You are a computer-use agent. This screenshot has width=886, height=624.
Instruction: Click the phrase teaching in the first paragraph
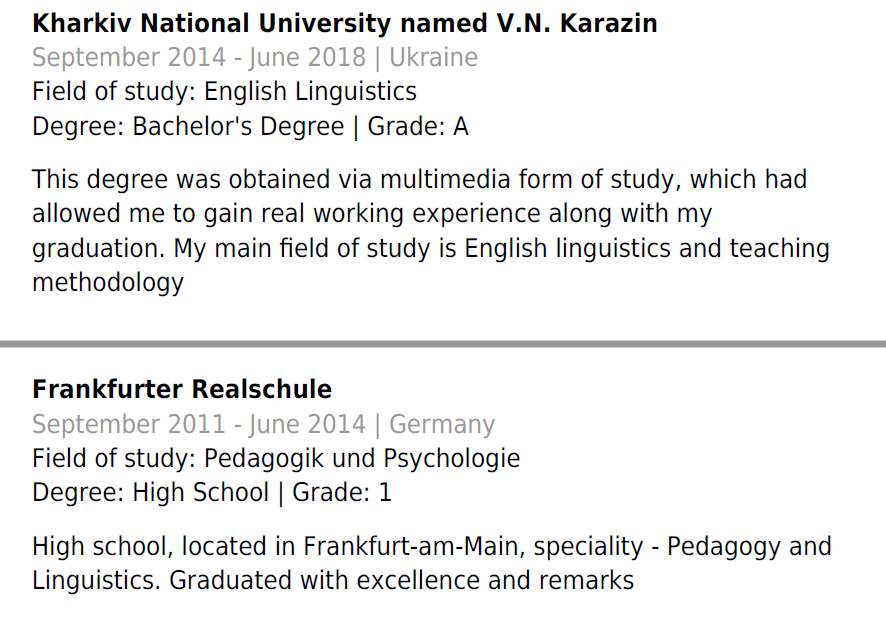pos(780,249)
